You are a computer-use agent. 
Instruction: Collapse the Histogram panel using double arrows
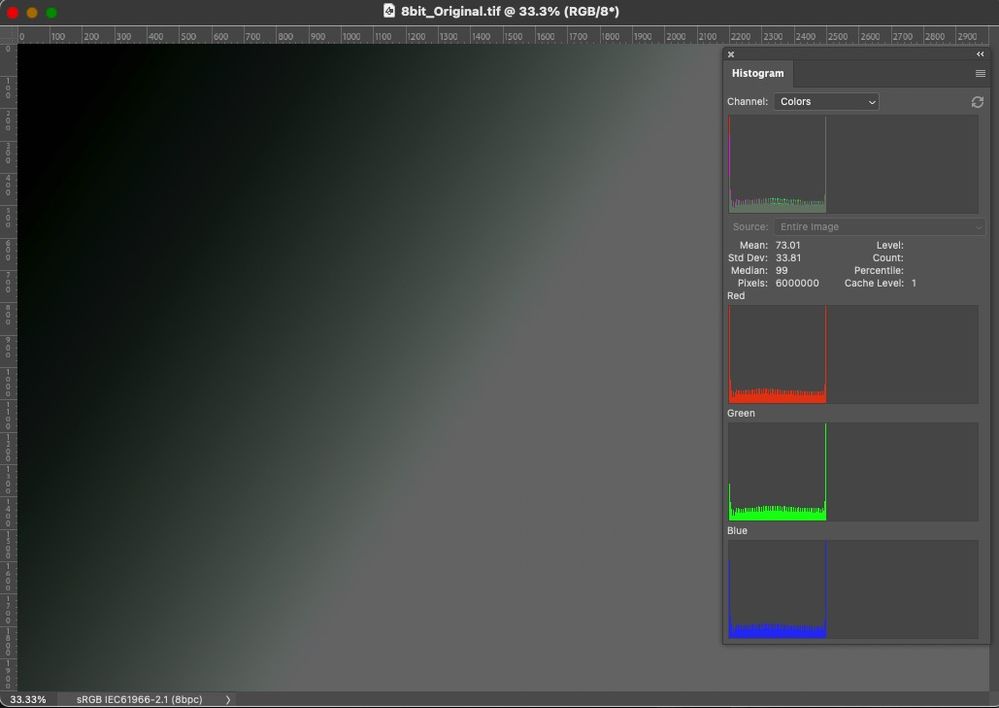(980, 54)
